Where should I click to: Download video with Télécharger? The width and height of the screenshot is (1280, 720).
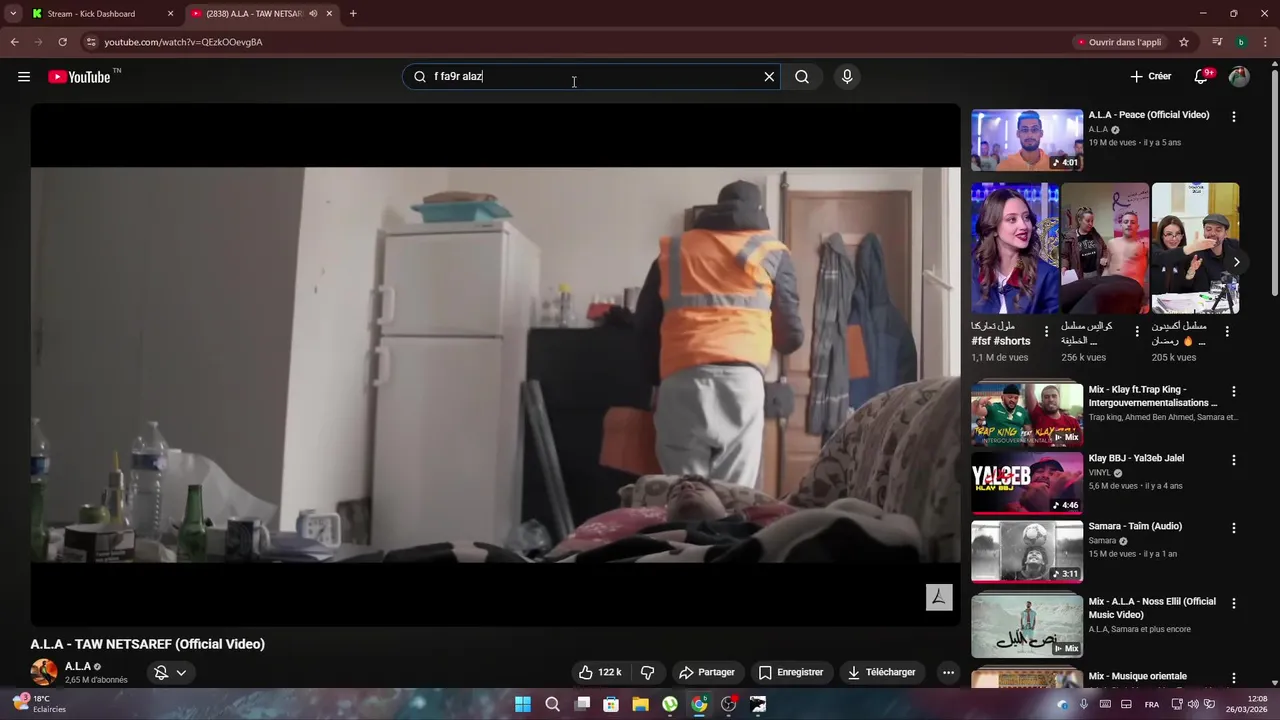click(x=882, y=672)
